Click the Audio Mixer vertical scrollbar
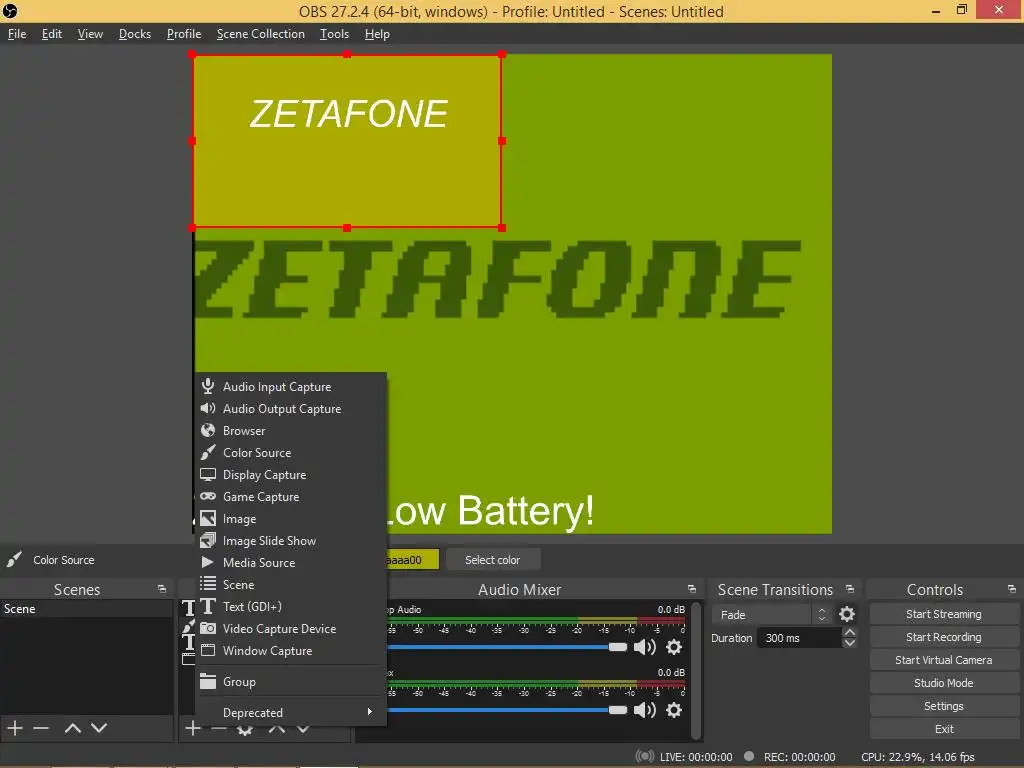Image resolution: width=1024 pixels, height=768 pixels. click(696, 669)
